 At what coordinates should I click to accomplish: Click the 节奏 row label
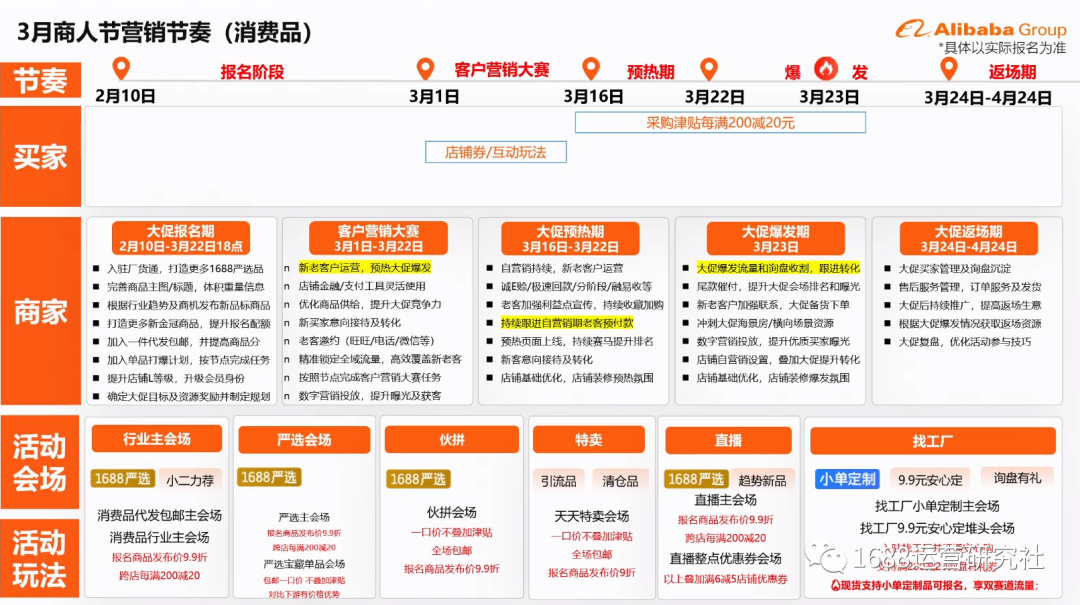click(41, 81)
